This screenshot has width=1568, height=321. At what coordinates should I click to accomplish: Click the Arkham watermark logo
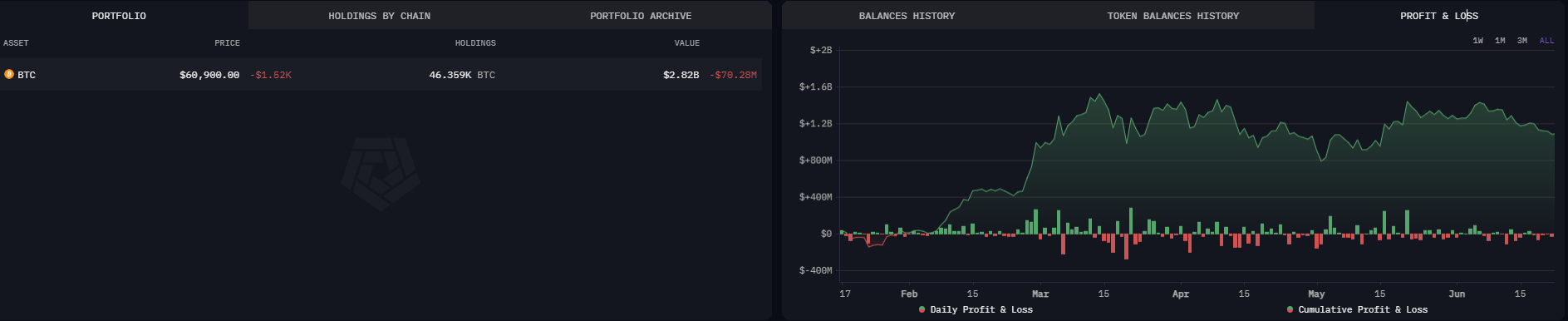[381, 173]
